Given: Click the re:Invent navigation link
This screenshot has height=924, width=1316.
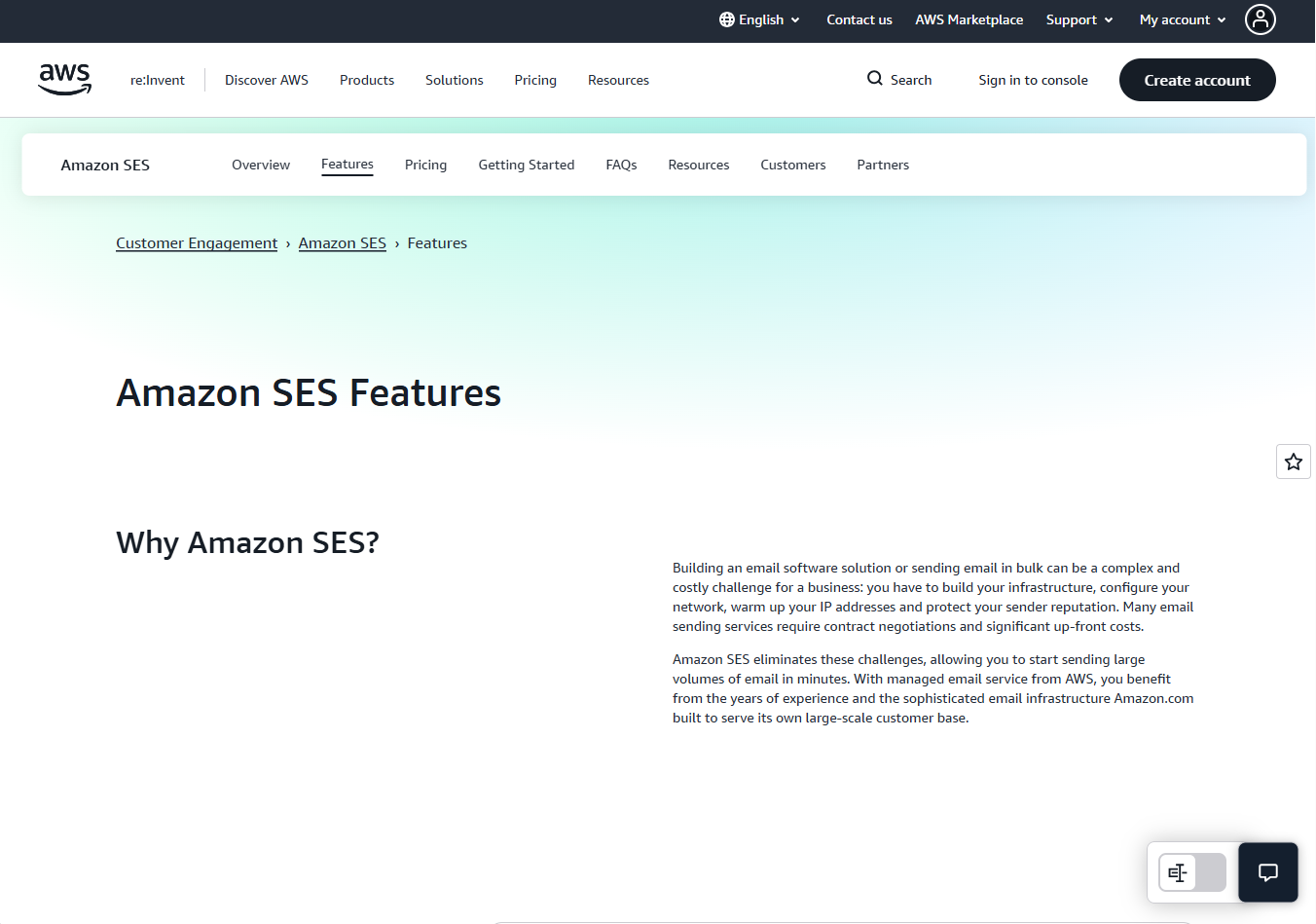Looking at the screenshot, I should [x=158, y=80].
